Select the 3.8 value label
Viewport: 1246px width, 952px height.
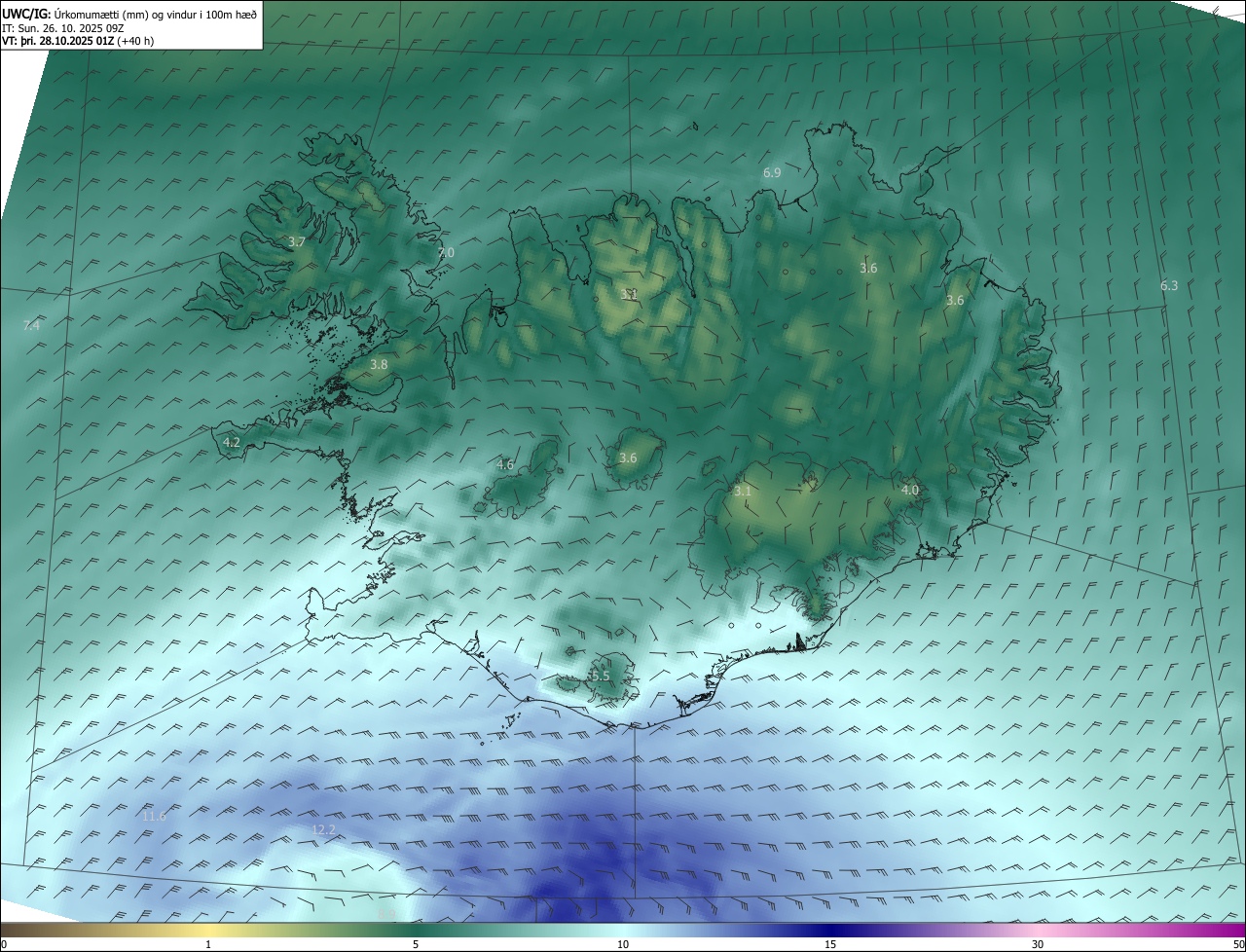[x=379, y=364]
